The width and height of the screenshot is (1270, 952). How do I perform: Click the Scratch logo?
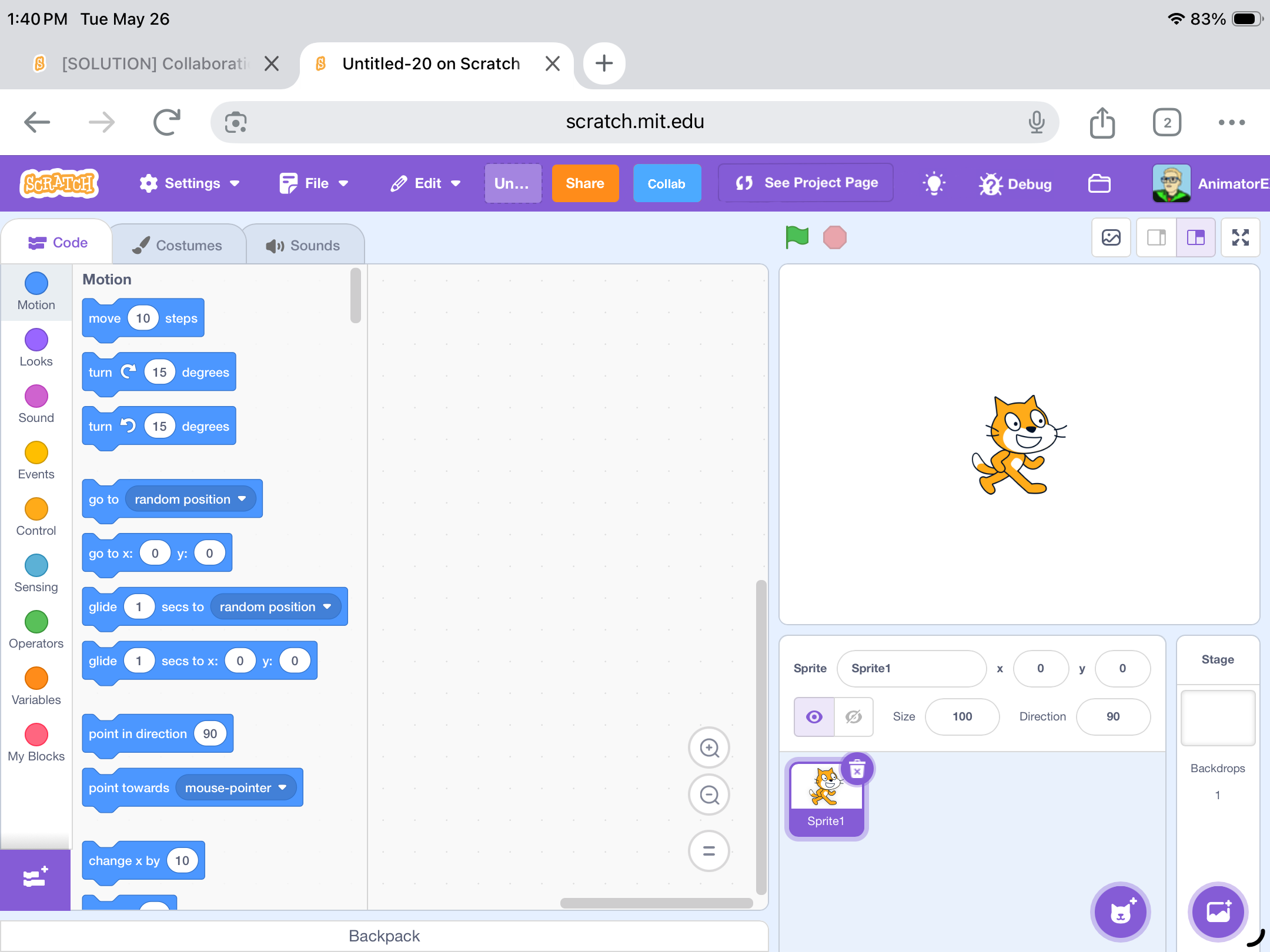(59, 183)
